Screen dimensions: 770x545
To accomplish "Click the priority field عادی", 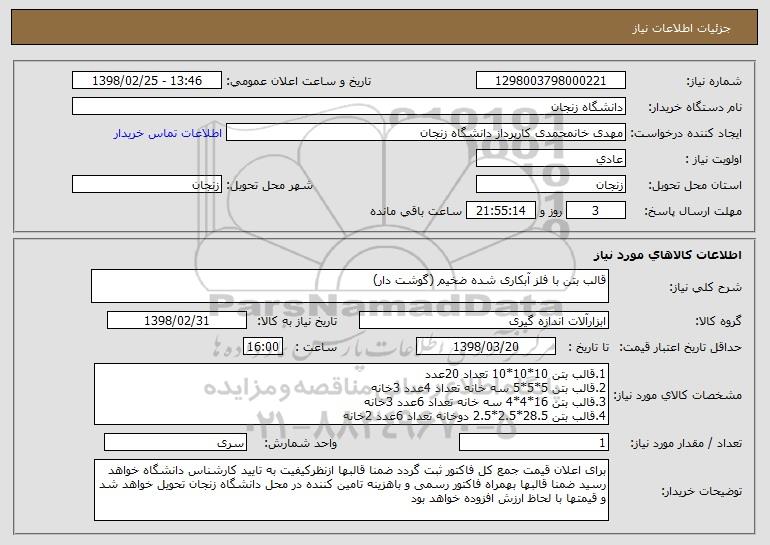I will [550, 159].
